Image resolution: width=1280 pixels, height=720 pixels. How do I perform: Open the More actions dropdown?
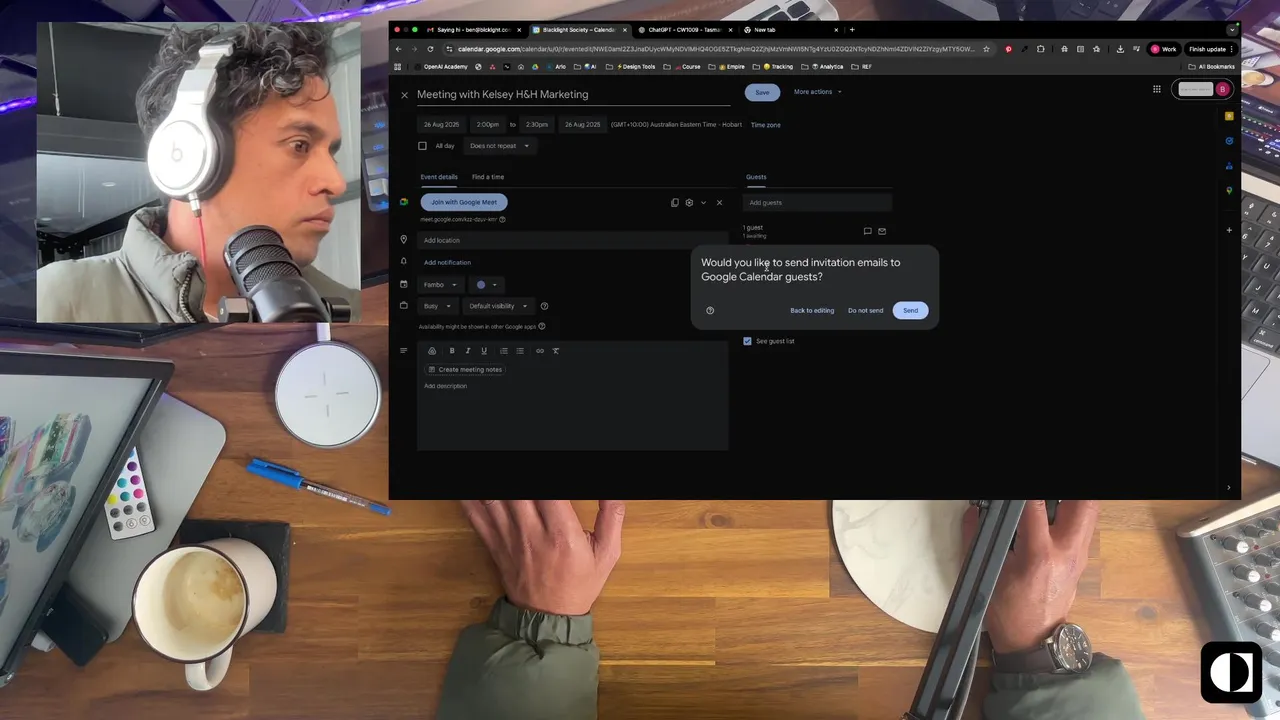pos(817,92)
